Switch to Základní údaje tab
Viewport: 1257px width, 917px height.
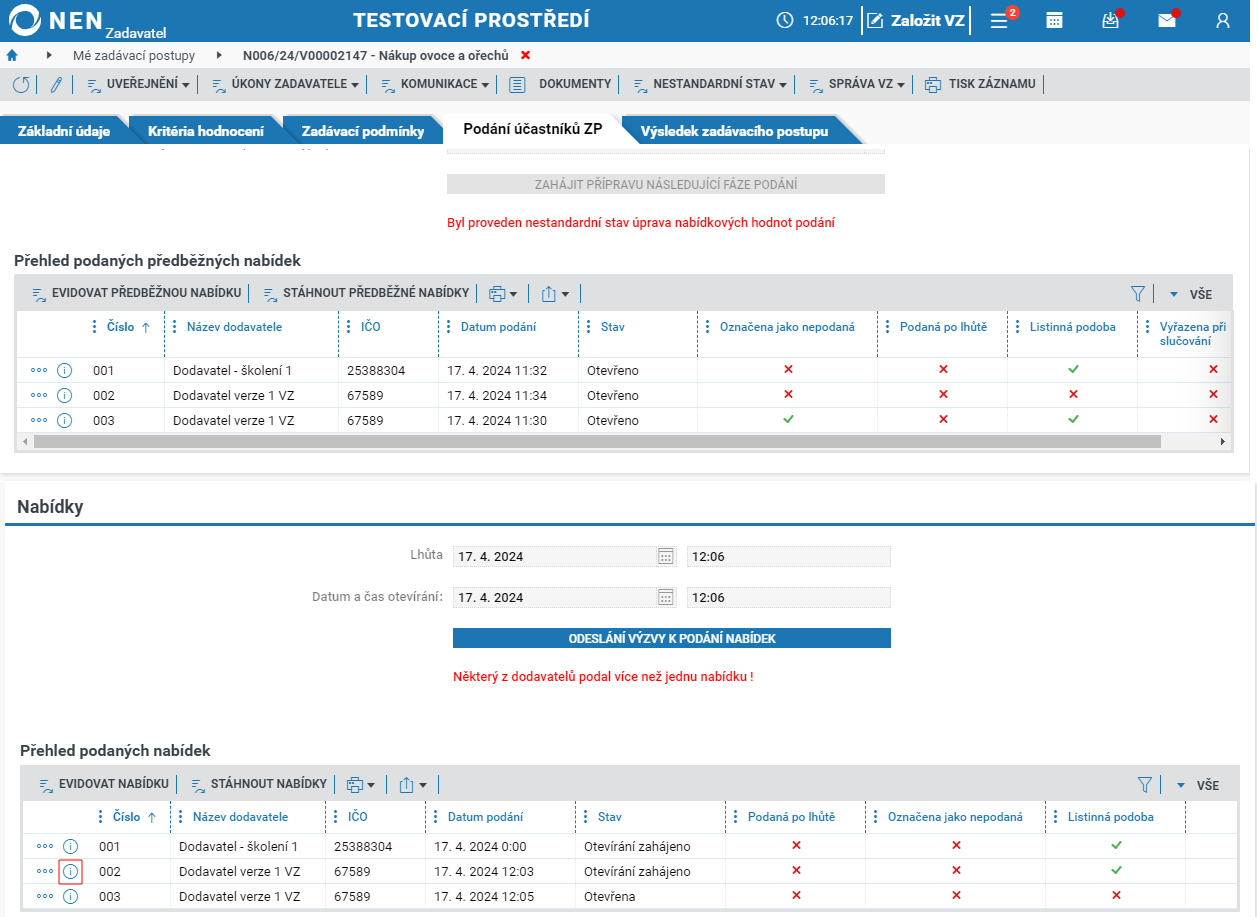64,131
